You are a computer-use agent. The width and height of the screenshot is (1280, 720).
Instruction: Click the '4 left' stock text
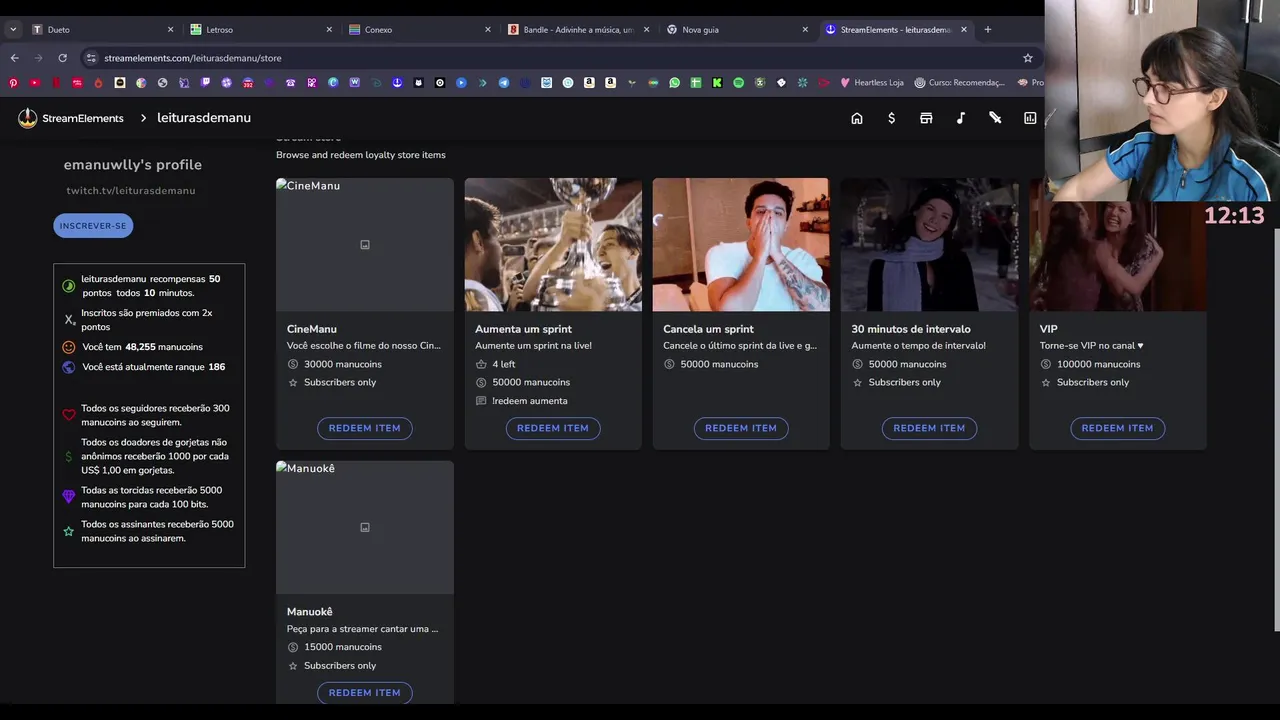coord(504,364)
